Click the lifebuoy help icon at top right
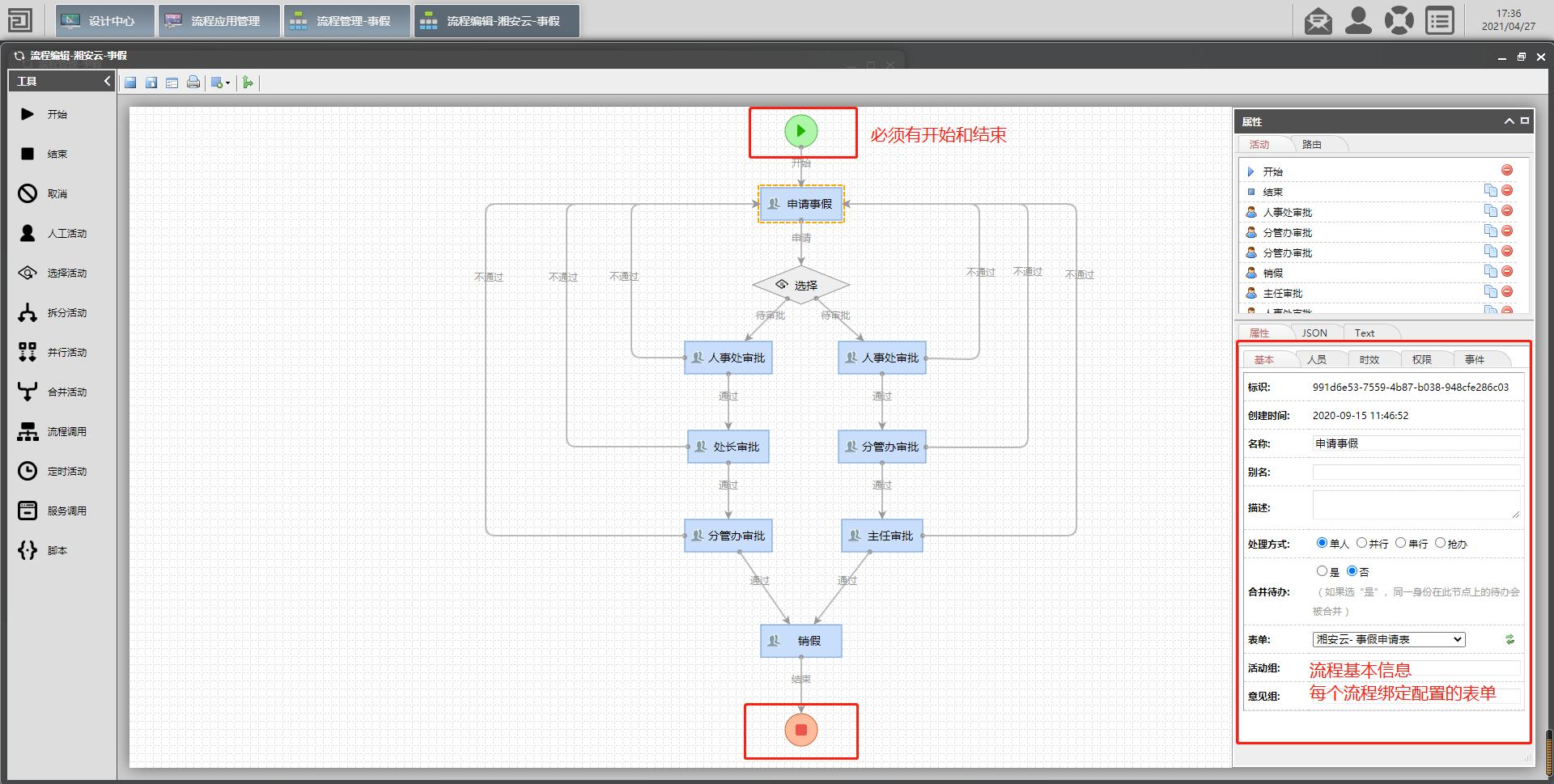The image size is (1554, 784). point(1399,21)
